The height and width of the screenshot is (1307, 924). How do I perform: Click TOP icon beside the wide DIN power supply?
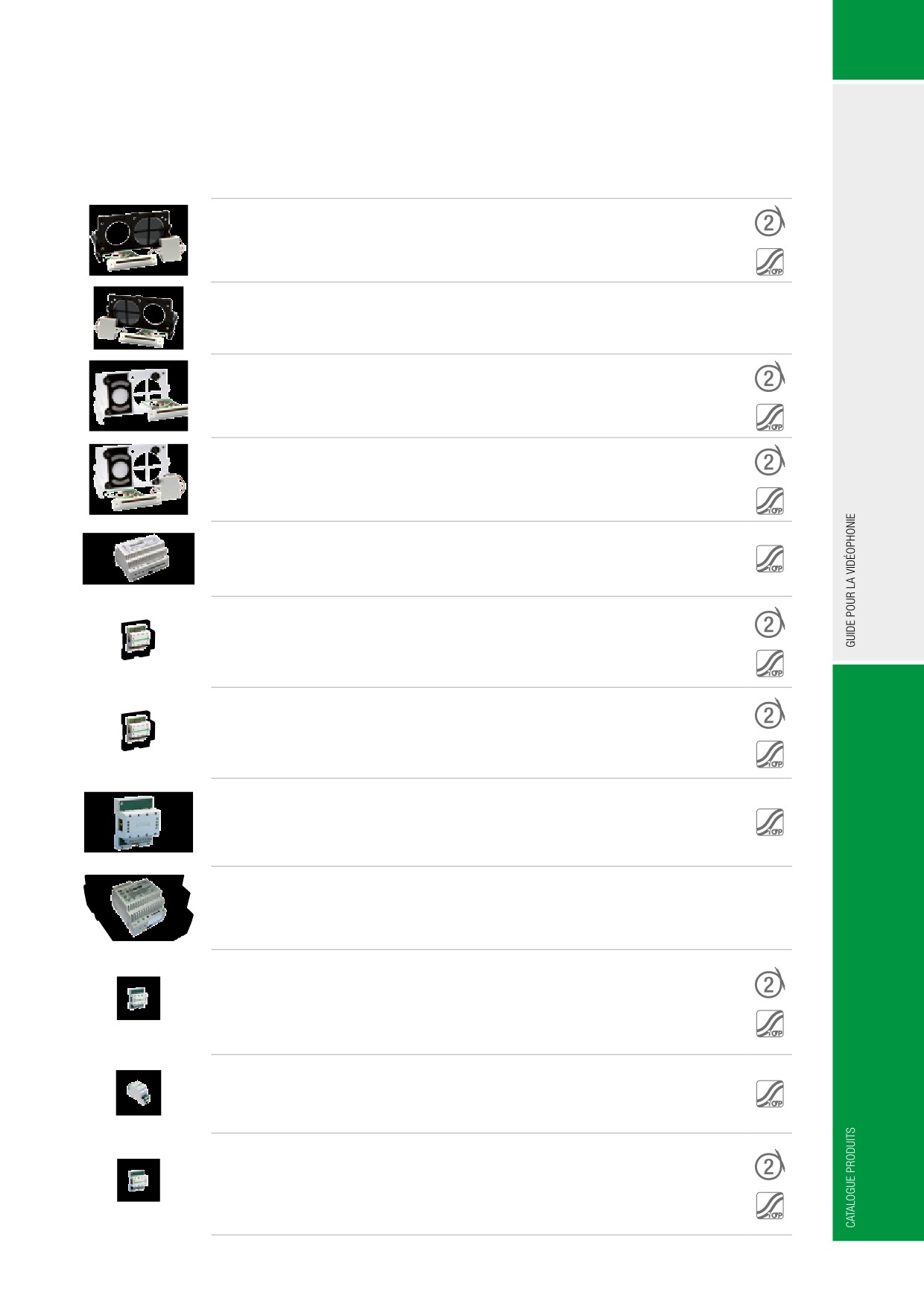pyautogui.click(x=770, y=559)
